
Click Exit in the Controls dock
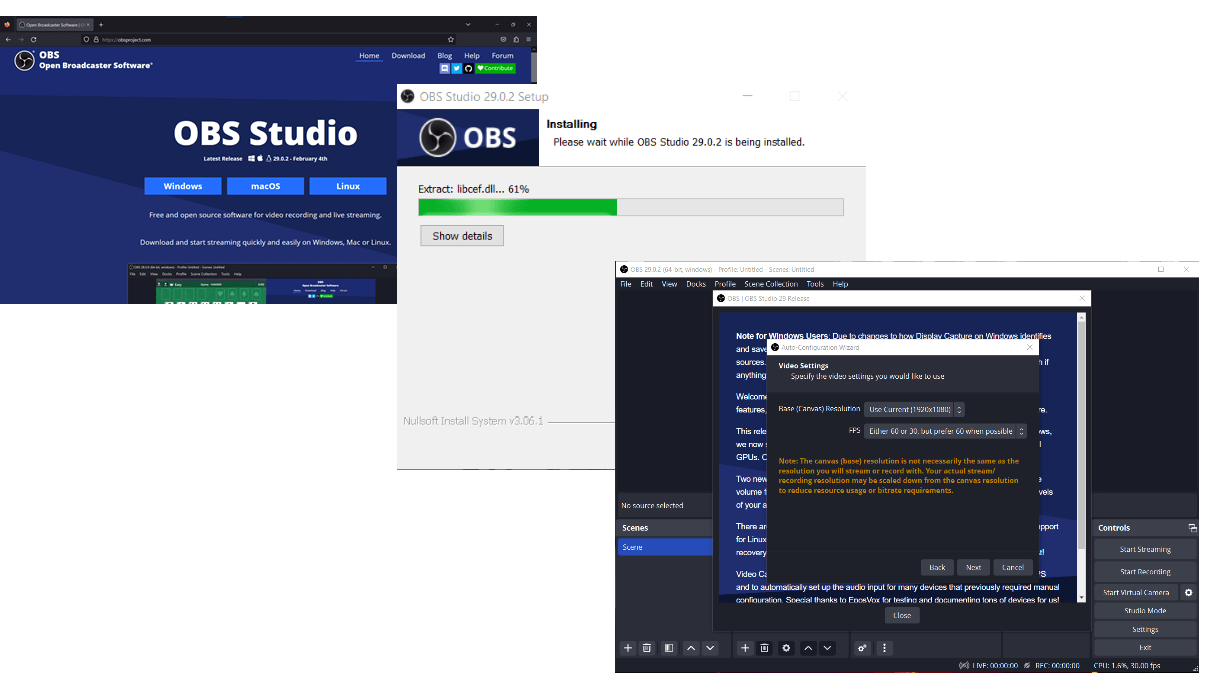(x=1145, y=647)
